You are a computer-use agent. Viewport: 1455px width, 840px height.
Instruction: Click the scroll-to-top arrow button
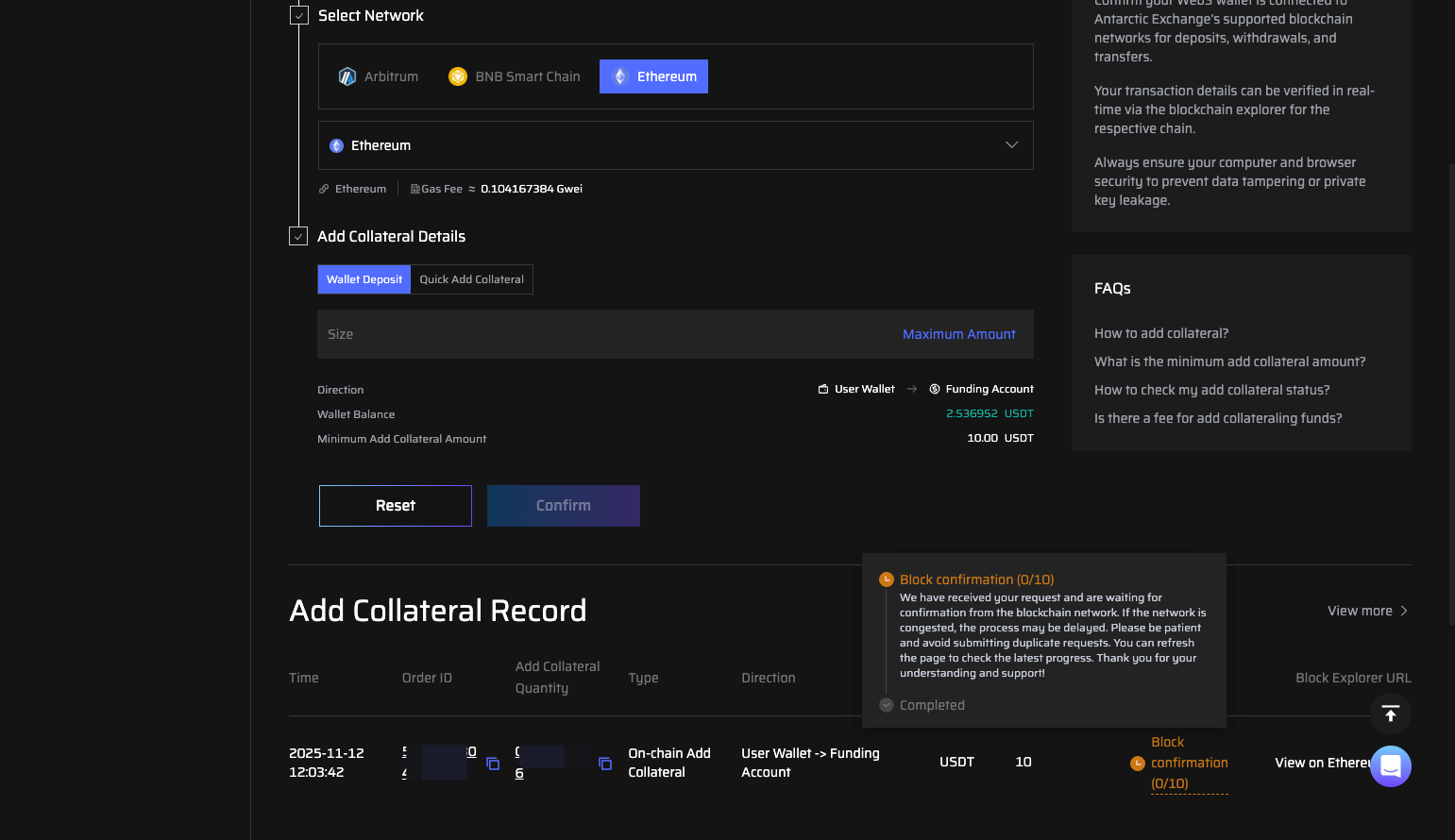coord(1391,714)
